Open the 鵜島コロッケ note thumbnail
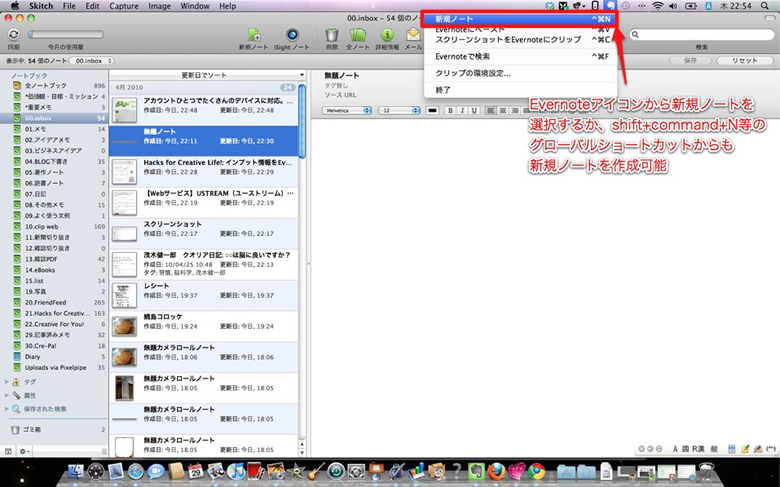This screenshot has width=780, height=487. click(124, 326)
